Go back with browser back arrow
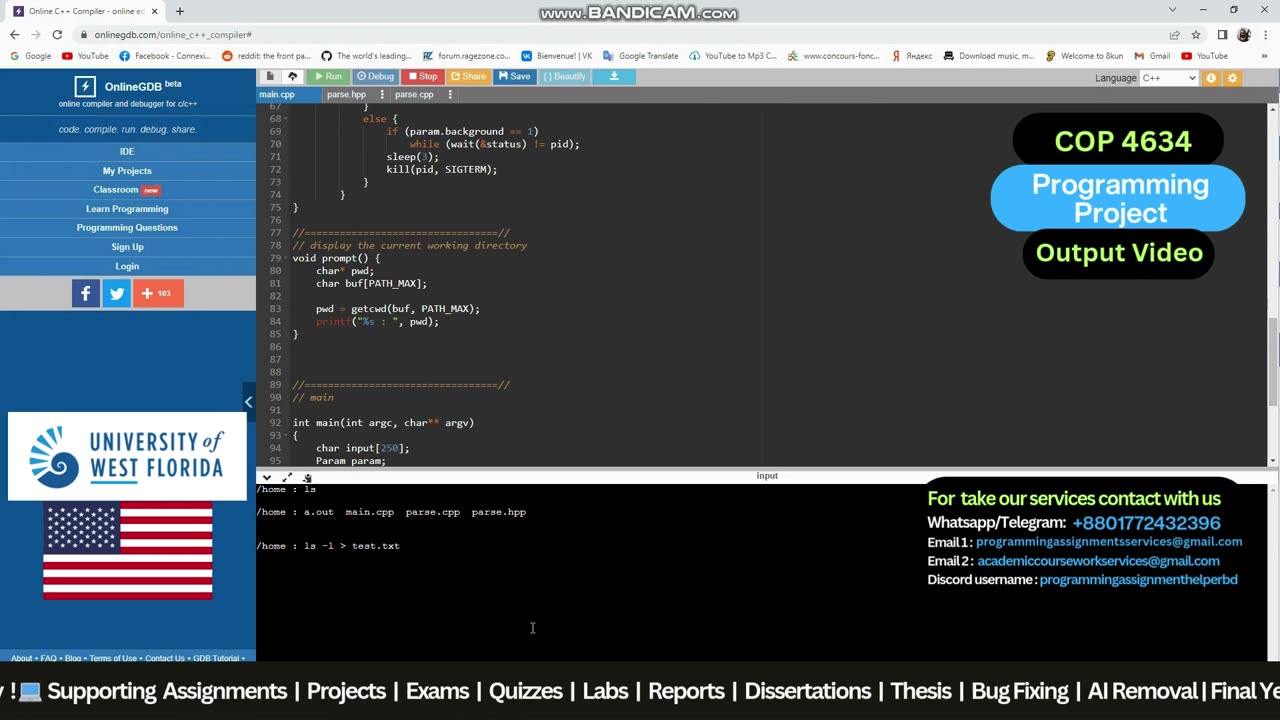Image resolution: width=1280 pixels, height=720 pixels. (14, 34)
